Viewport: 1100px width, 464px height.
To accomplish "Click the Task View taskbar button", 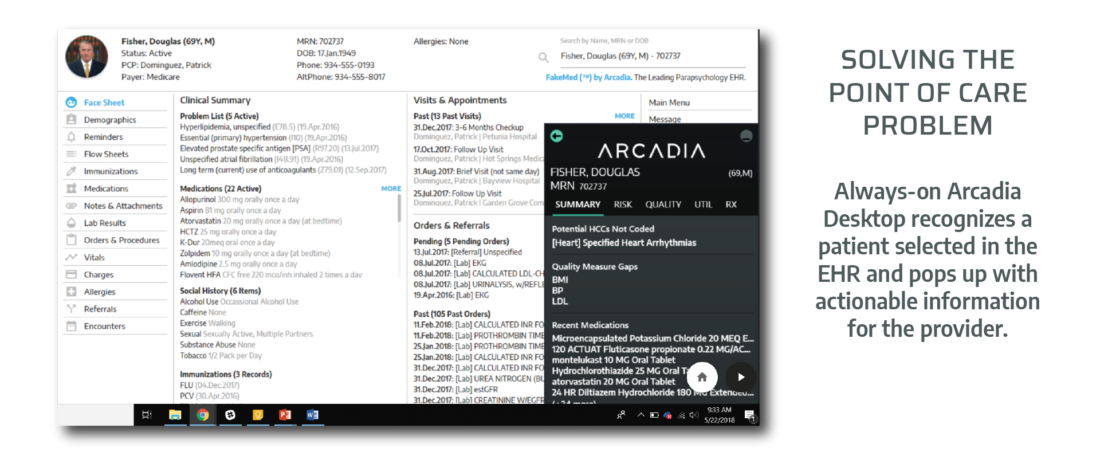I will coord(147,415).
